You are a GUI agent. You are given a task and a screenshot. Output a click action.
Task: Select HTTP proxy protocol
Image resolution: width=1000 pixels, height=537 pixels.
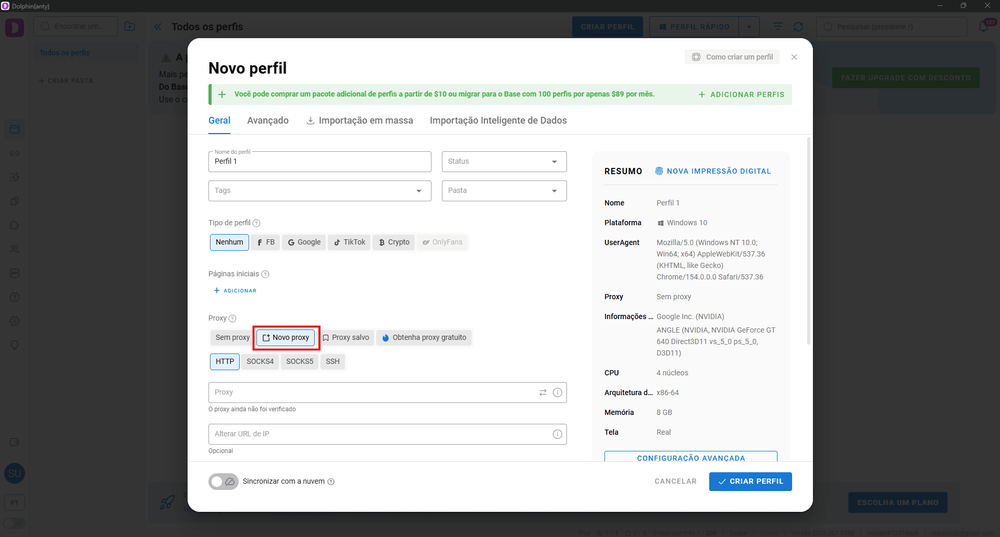[224, 362]
